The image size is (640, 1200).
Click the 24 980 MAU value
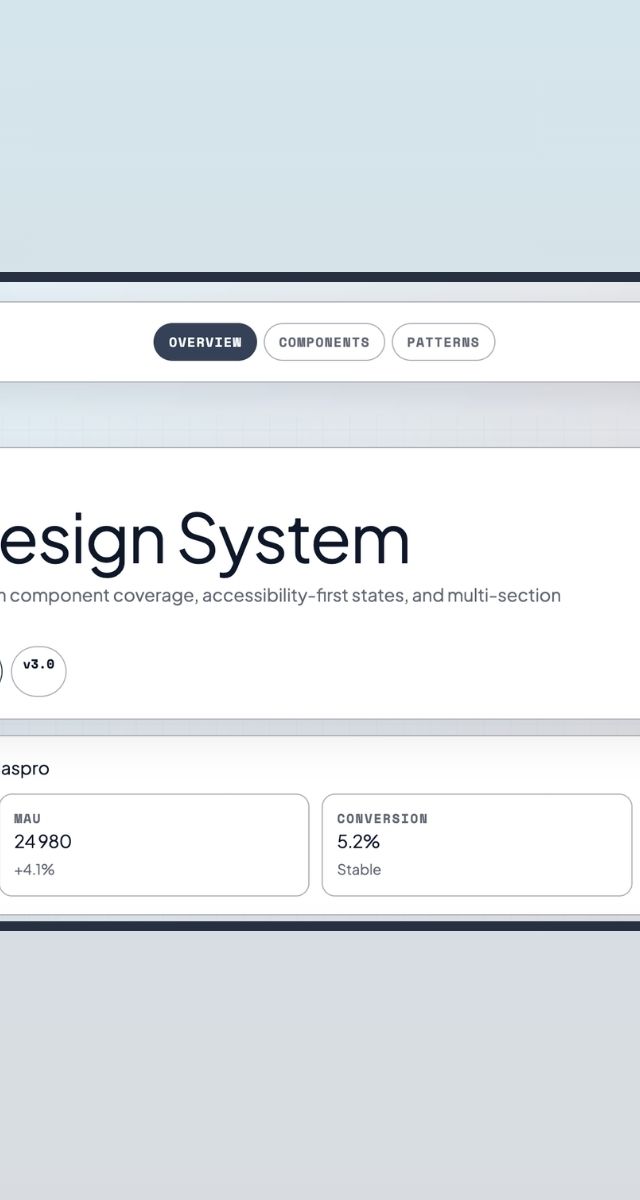click(43, 842)
